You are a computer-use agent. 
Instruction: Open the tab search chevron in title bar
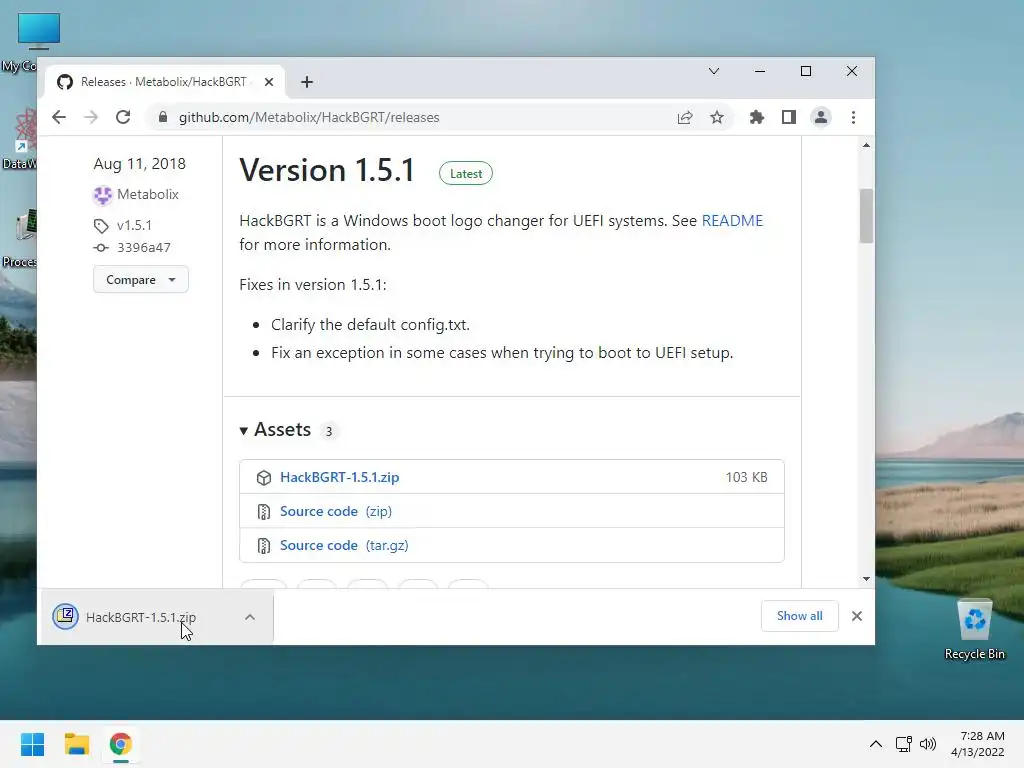click(x=714, y=71)
